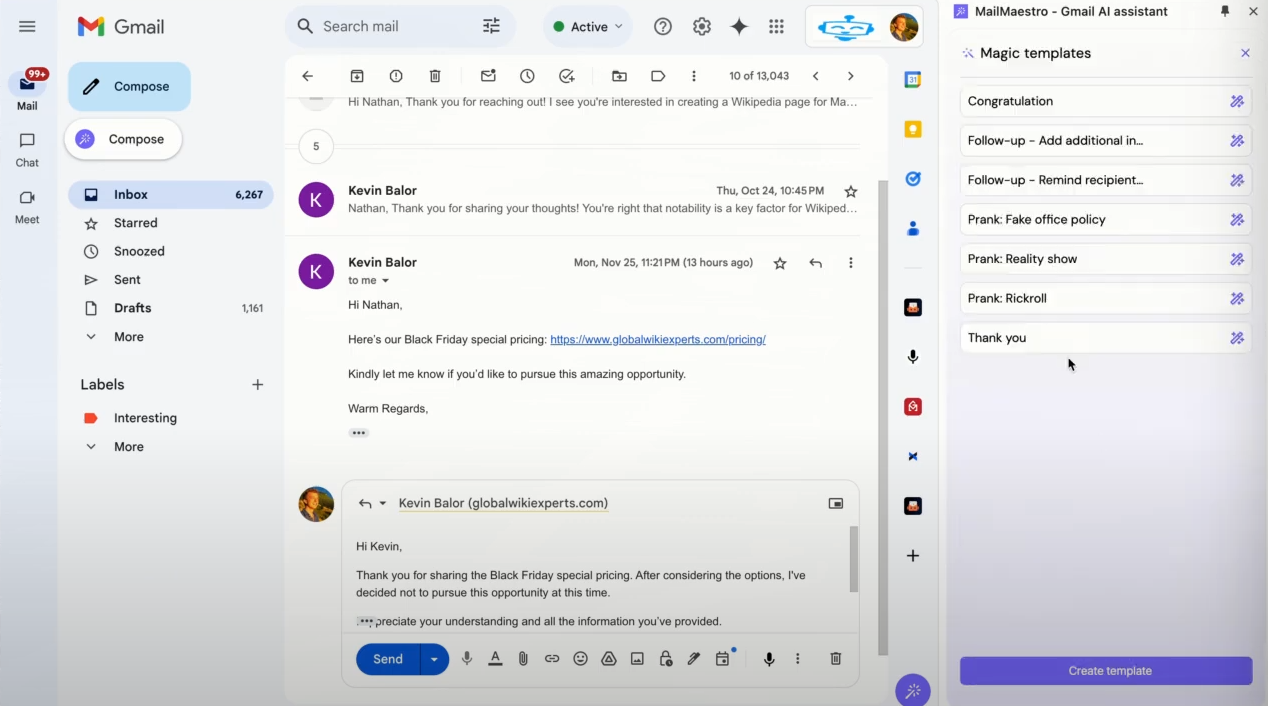
Task: Open the Active status dropdown
Action: [588, 27]
